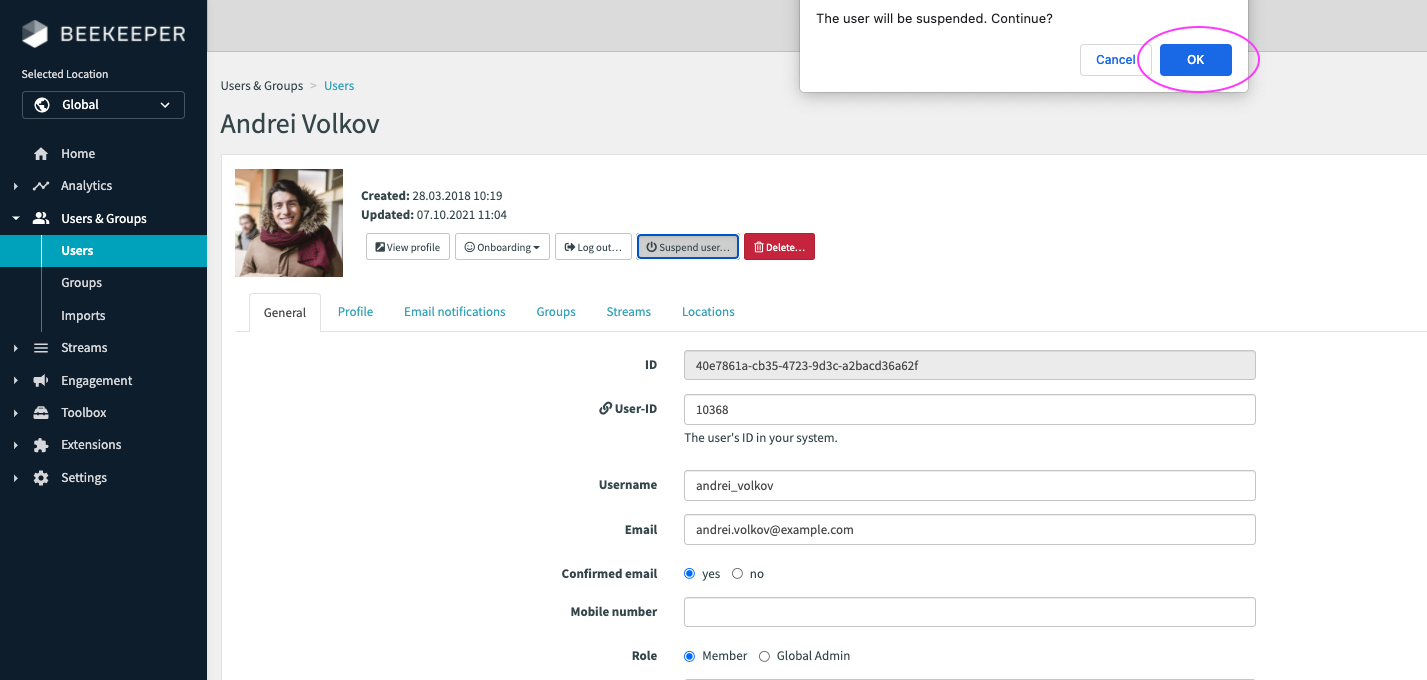The height and width of the screenshot is (680, 1427).
Task: Click the Delete user button
Action: click(779, 246)
